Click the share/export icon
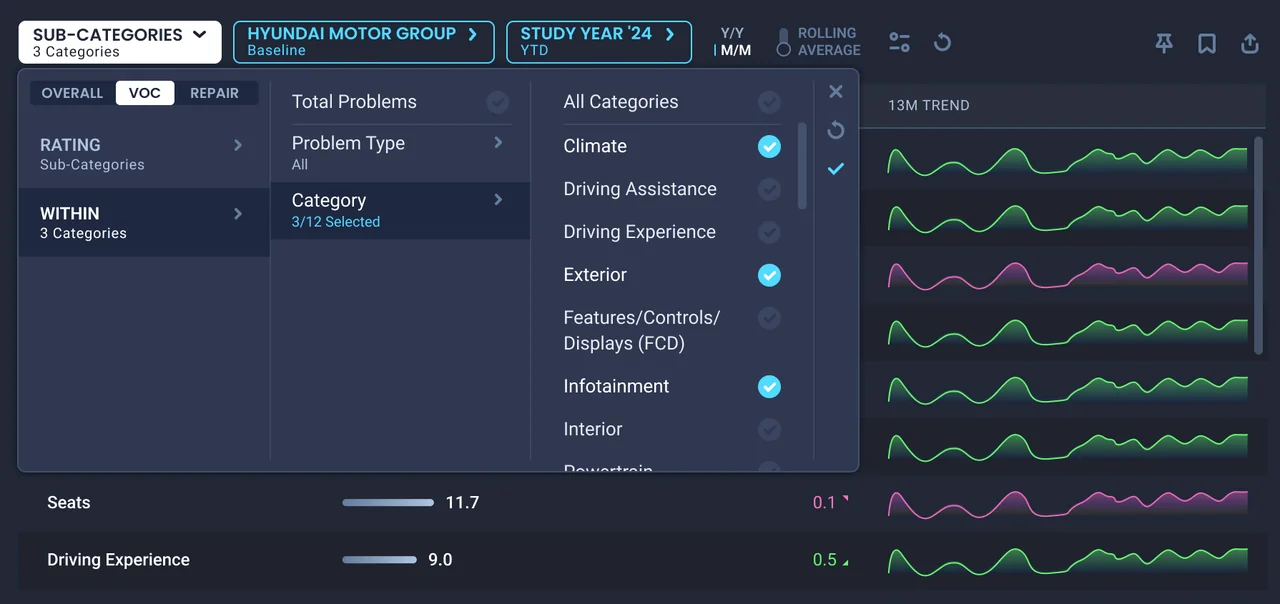Image resolution: width=1280 pixels, height=604 pixels. (1250, 43)
